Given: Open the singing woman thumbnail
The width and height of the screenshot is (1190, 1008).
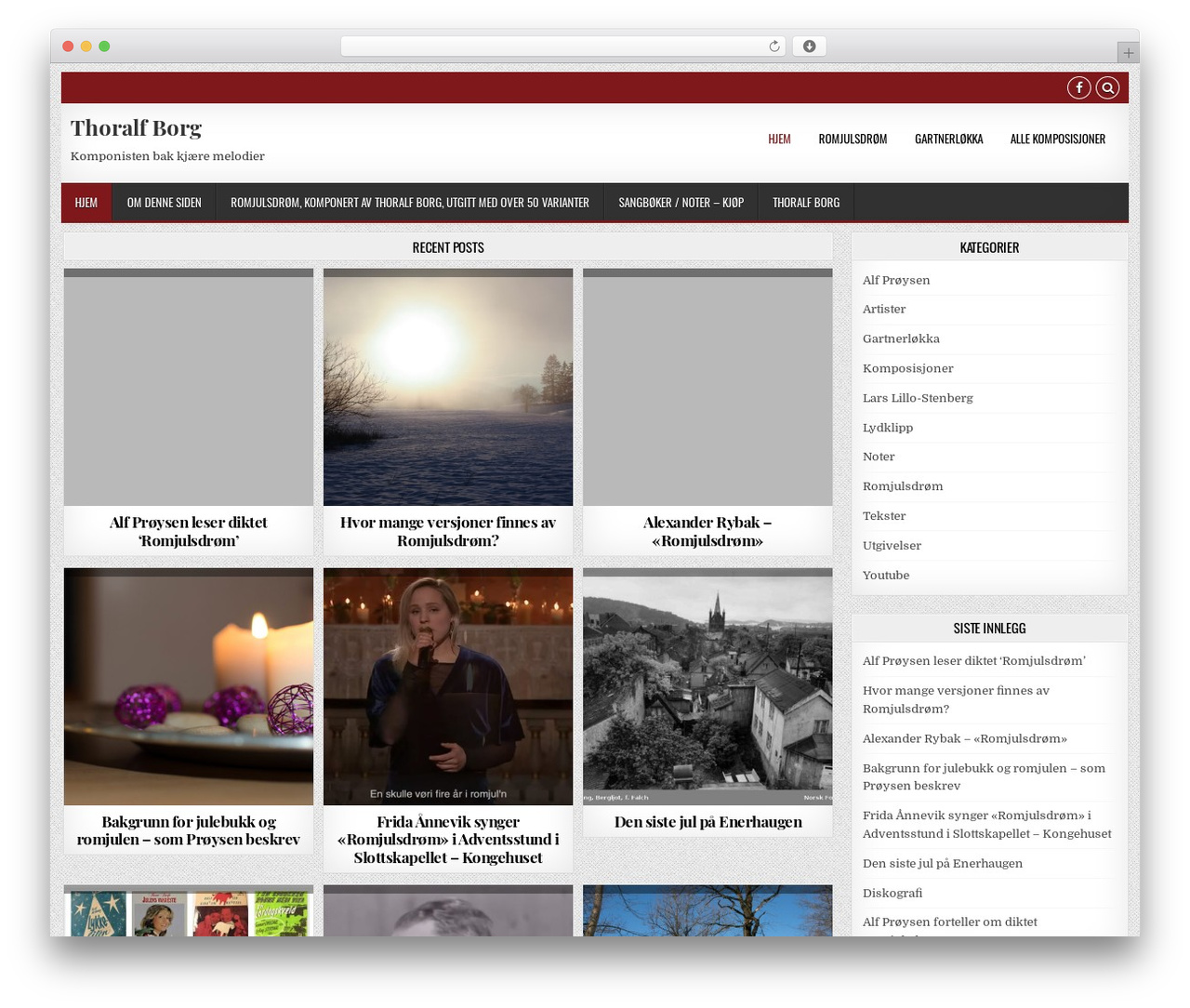Looking at the screenshot, I should coord(448,686).
